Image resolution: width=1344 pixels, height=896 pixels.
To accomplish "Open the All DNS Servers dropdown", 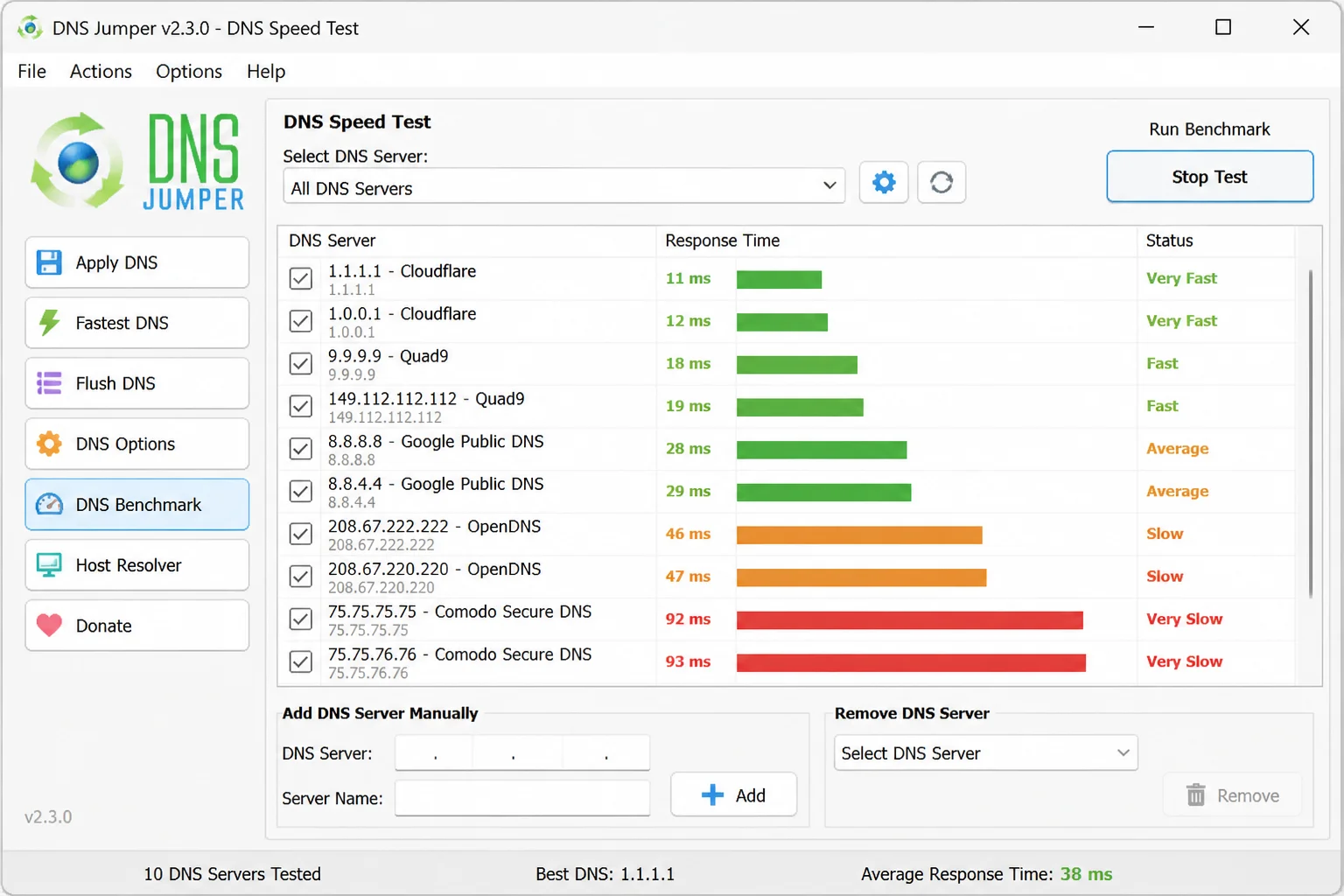I will tap(563, 185).
